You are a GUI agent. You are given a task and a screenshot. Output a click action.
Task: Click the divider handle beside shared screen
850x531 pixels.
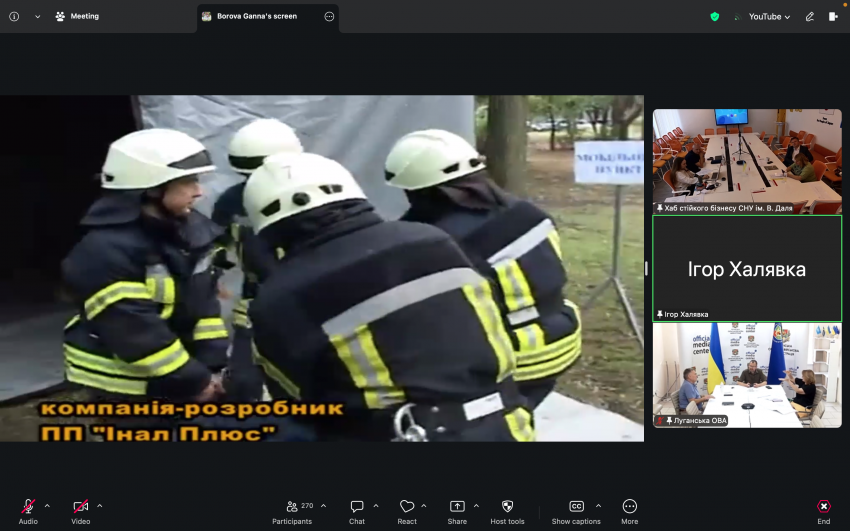point(646,268)
